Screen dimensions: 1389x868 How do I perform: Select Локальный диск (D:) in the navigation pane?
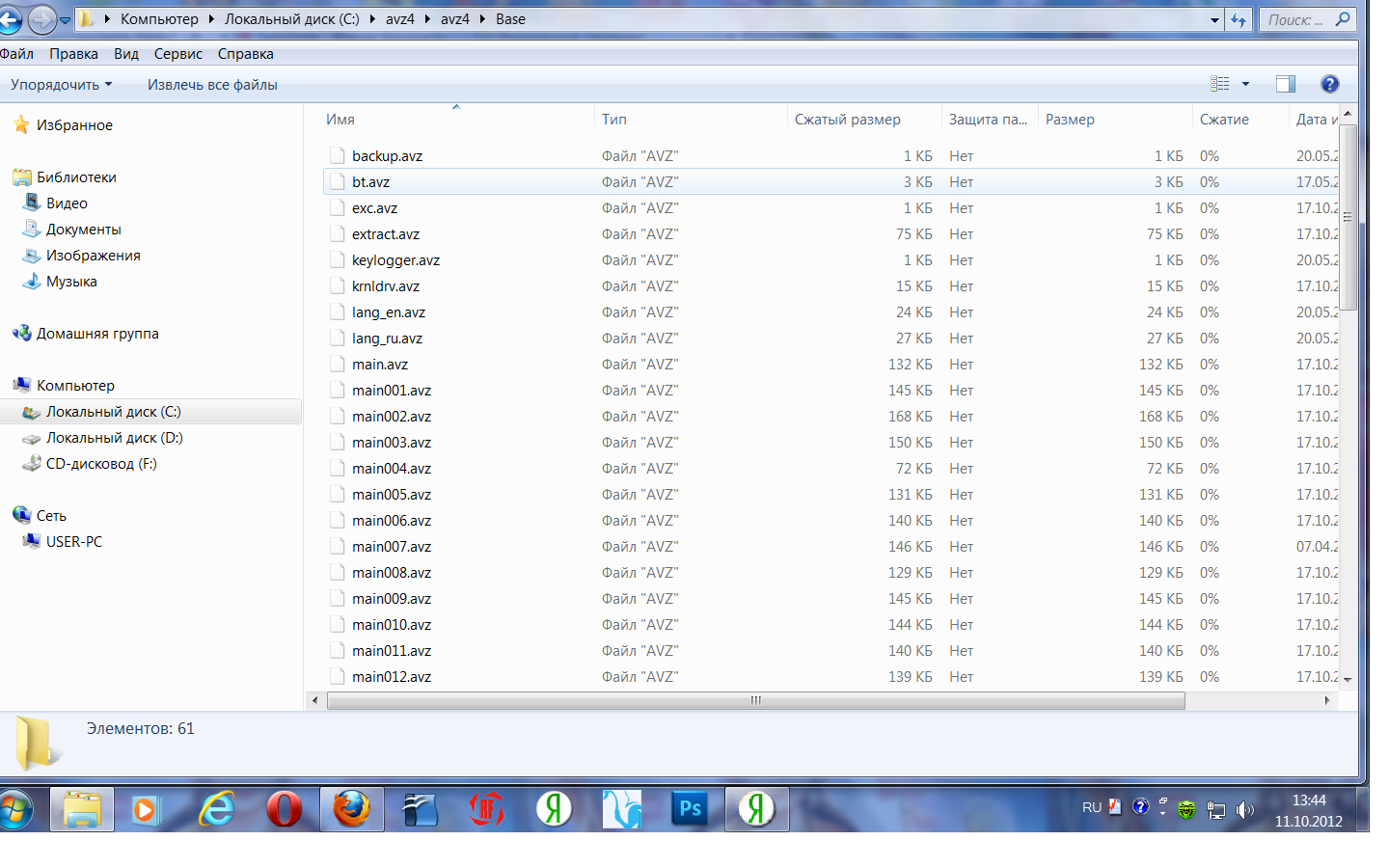point(114,437)
